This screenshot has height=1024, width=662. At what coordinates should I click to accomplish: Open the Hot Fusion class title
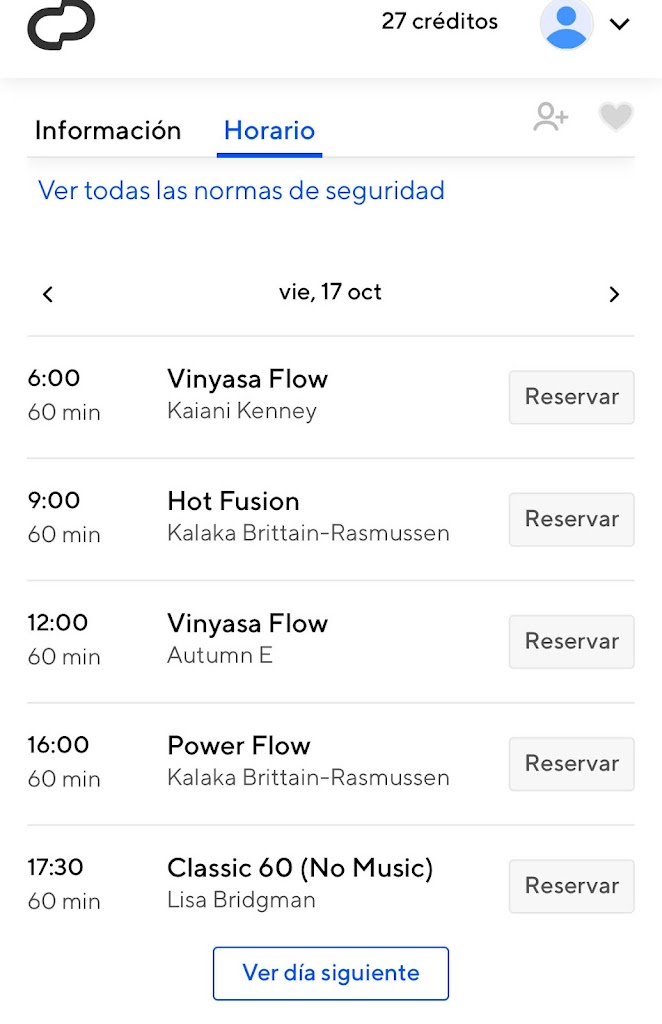coord(233,501)
